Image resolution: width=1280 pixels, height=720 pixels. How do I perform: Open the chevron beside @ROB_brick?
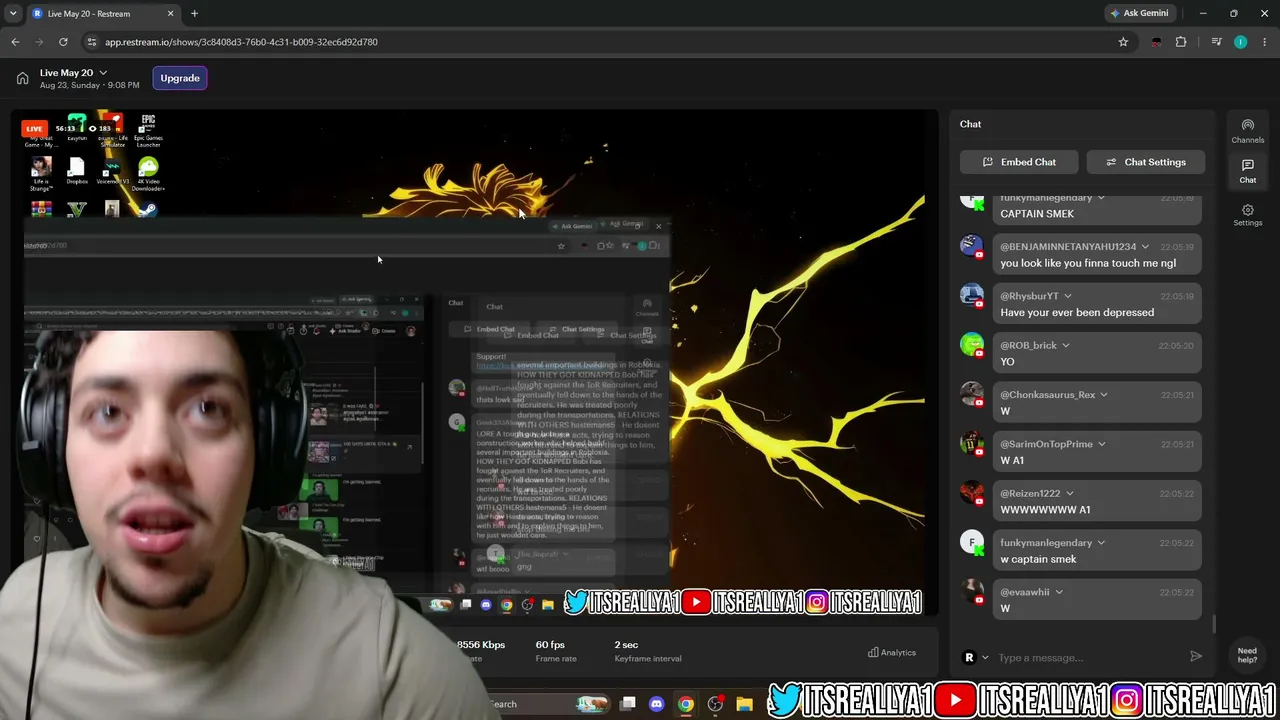pyautogui.click(x=1065, y=345)
